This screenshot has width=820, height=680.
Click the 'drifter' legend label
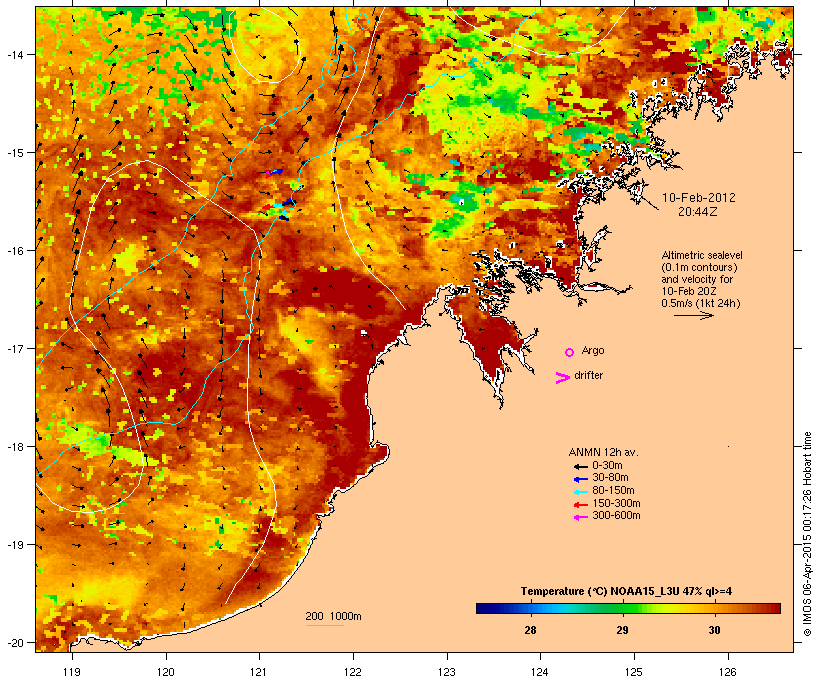click(588, 375)
